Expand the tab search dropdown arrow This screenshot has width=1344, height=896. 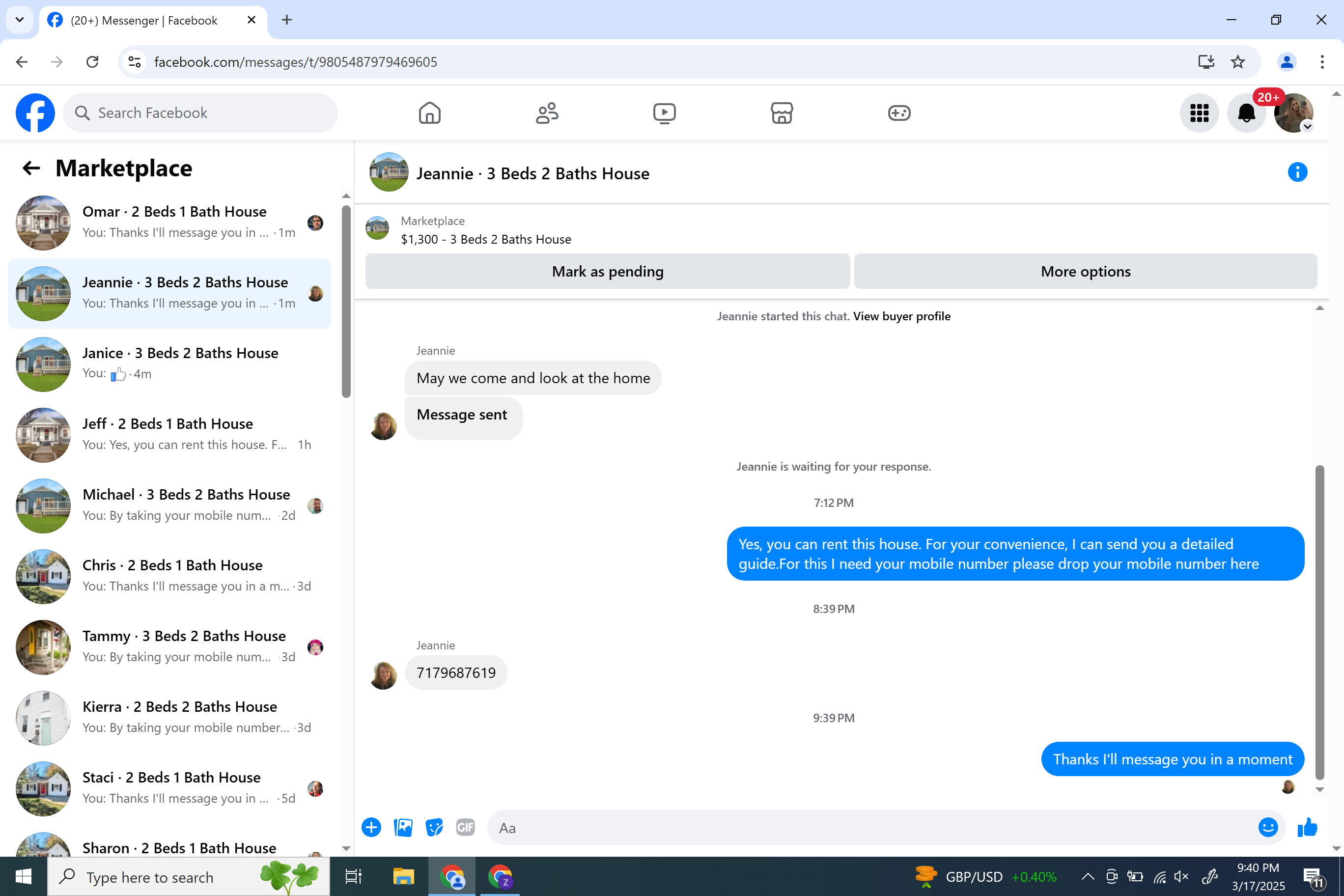pyautogui.click(x=20, y=20)
